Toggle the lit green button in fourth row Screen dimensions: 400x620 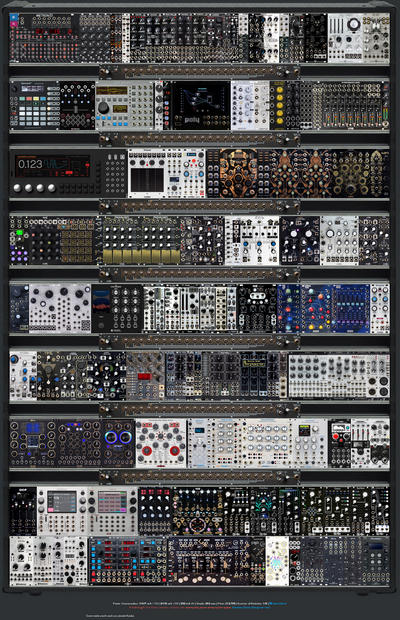tap(19, 232)
